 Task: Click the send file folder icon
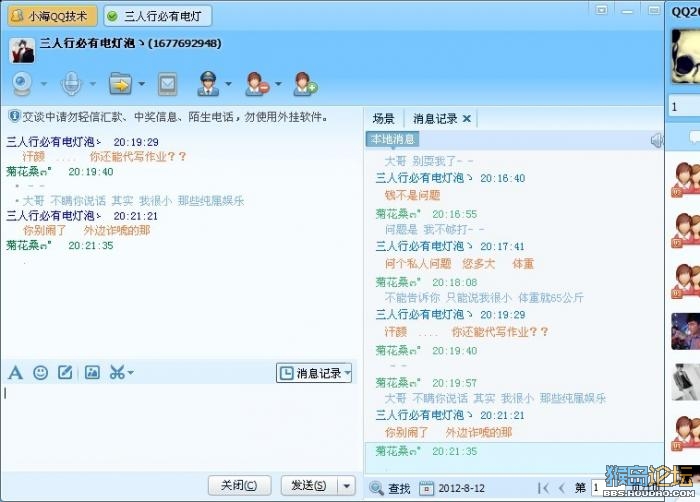tap(121, 84)
